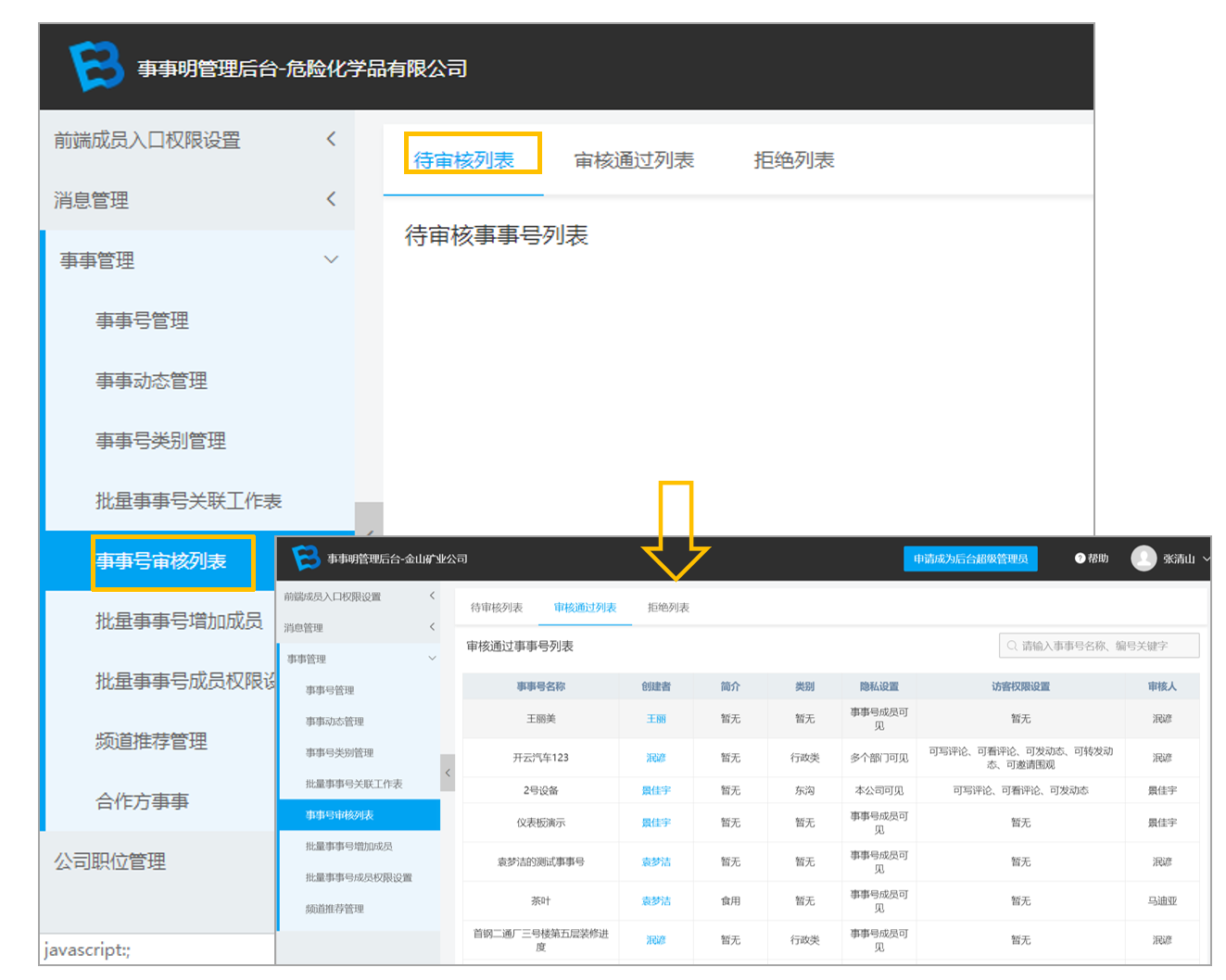Screen dimensions: 1226x980
Task: Click the logo beside 金山矿业公司 title
Action: [306, 558]
